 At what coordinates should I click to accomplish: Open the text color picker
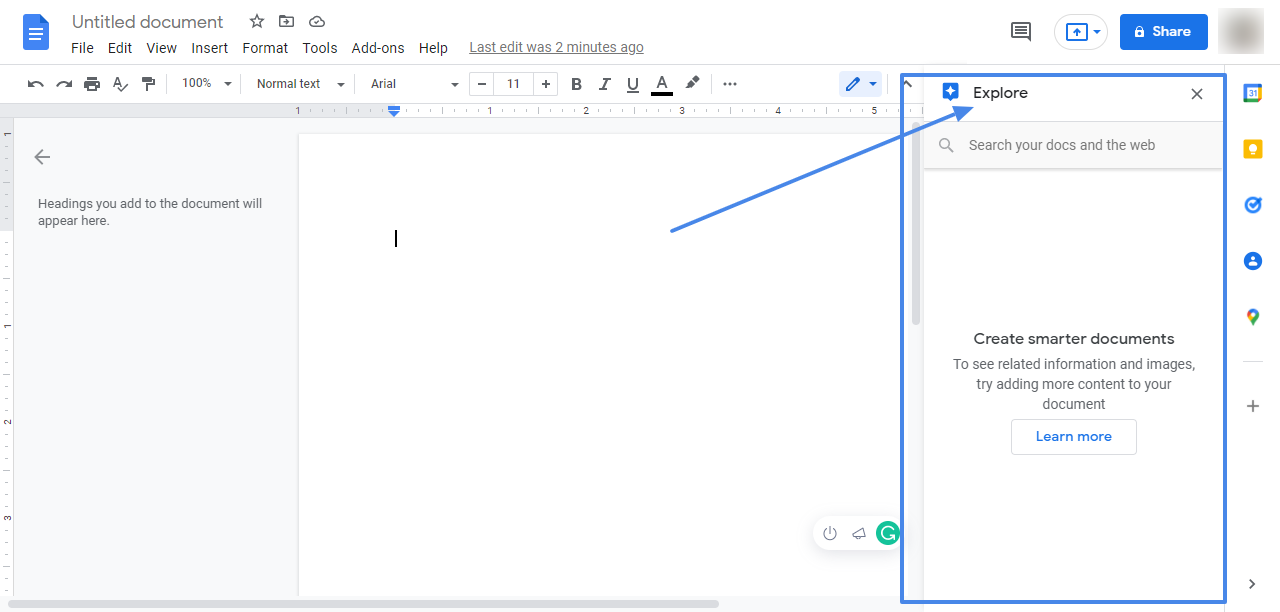(x=661, y=85)
